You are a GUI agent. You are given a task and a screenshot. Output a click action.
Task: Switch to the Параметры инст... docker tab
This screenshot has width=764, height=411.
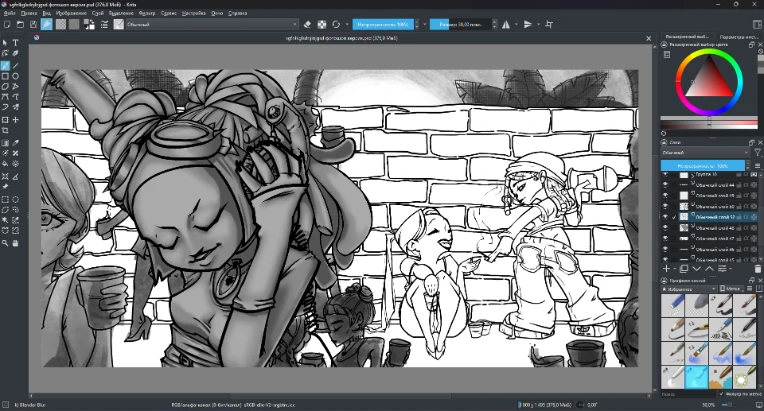pos(738,37)
